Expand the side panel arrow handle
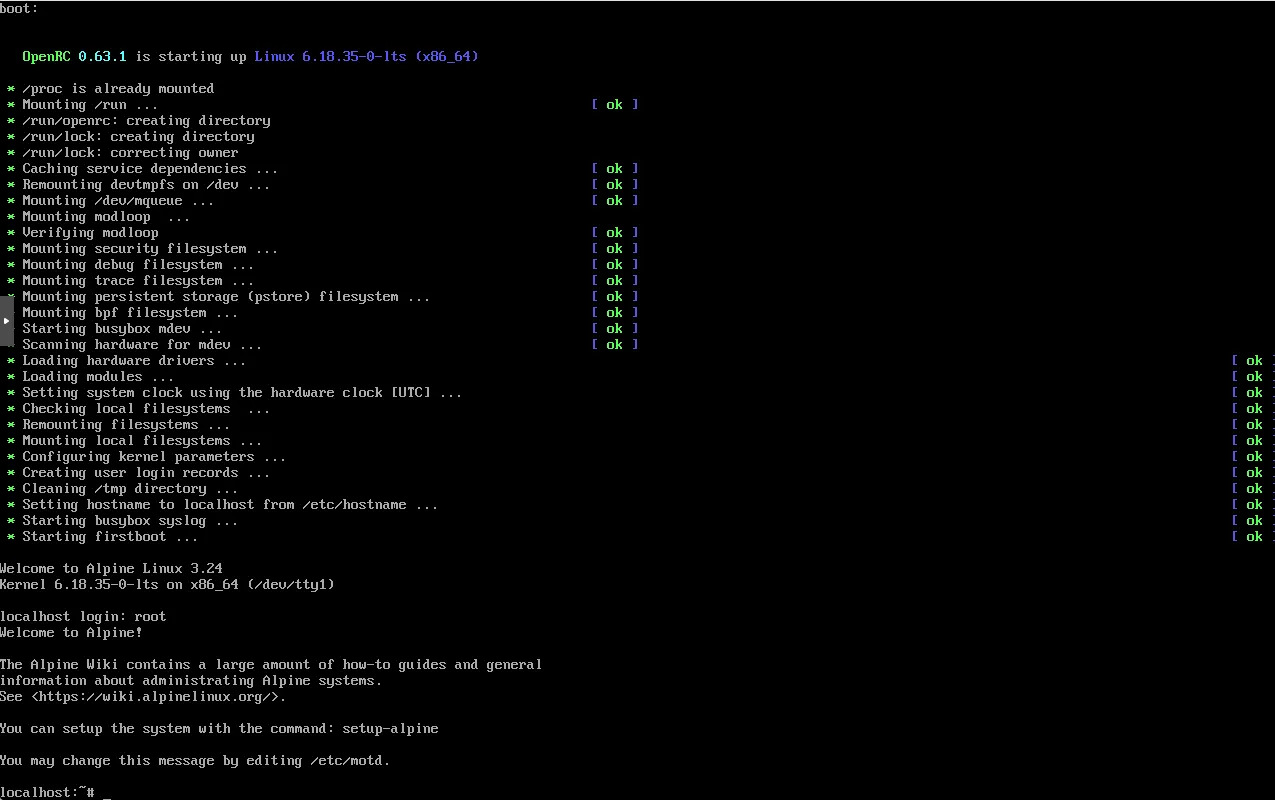This screenshot has width=1275, height=800. coord(7,320)
